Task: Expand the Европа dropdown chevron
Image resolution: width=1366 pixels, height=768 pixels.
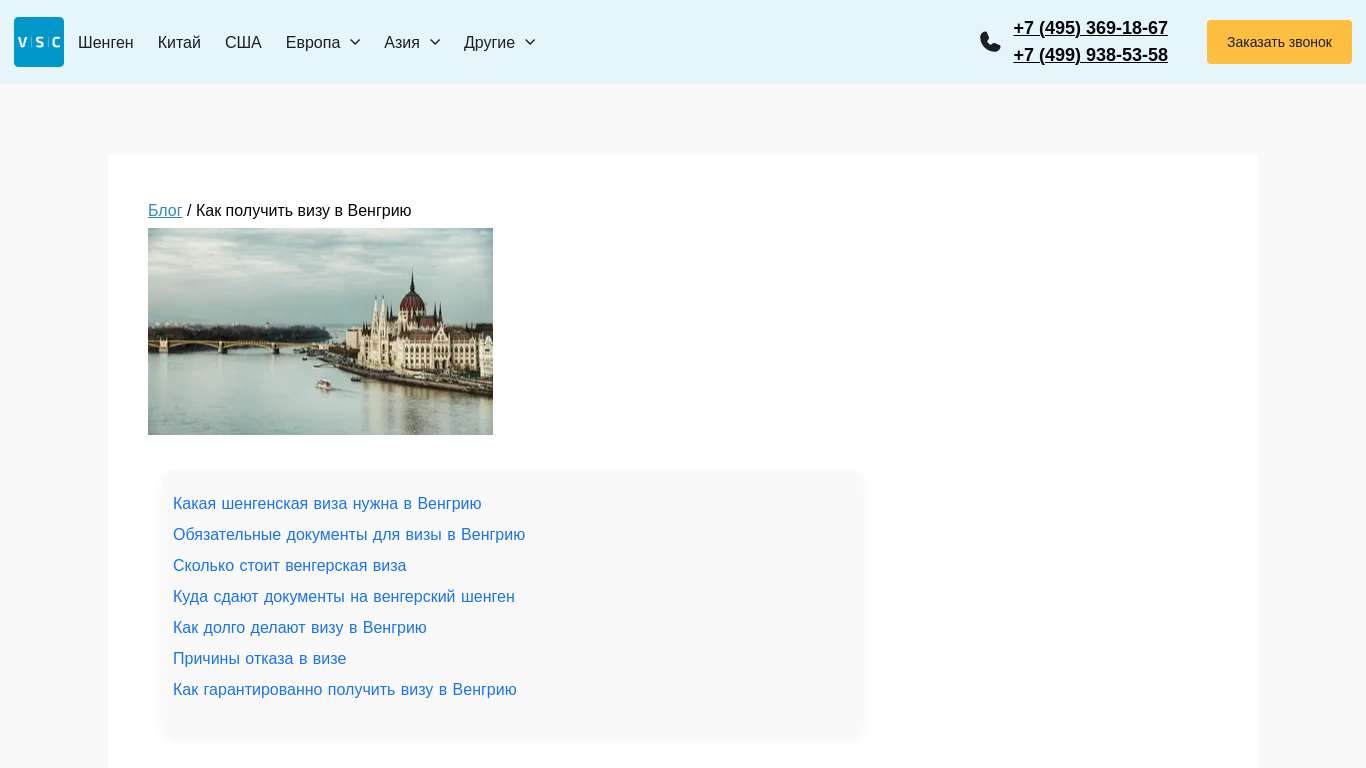Action: [x=355, y=42]
